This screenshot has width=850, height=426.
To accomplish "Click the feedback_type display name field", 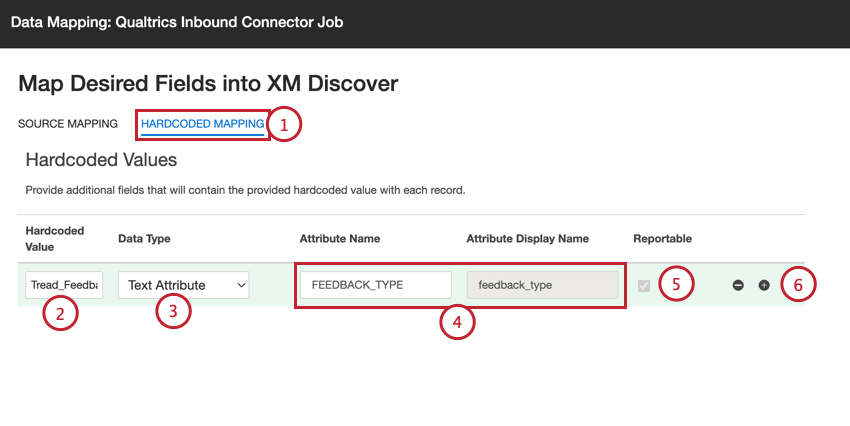I will pyautogui.click(x=542, y=285).
